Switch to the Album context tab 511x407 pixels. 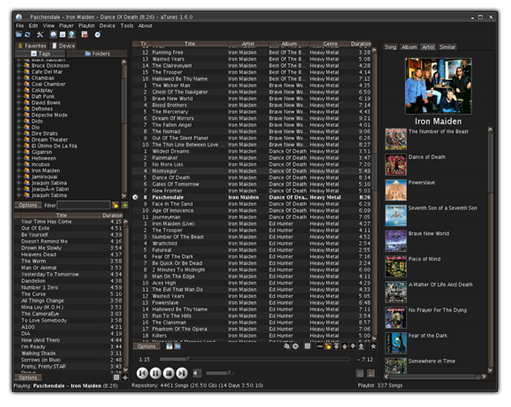(409, 47)
